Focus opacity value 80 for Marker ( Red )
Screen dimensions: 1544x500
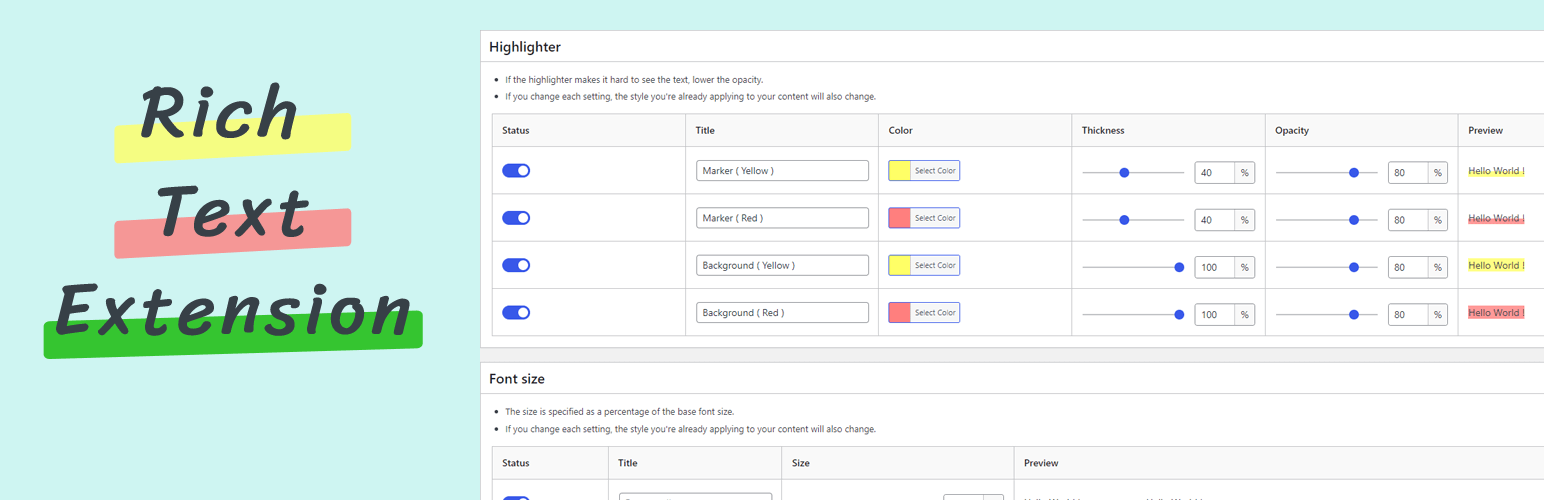click(1407, 220)
